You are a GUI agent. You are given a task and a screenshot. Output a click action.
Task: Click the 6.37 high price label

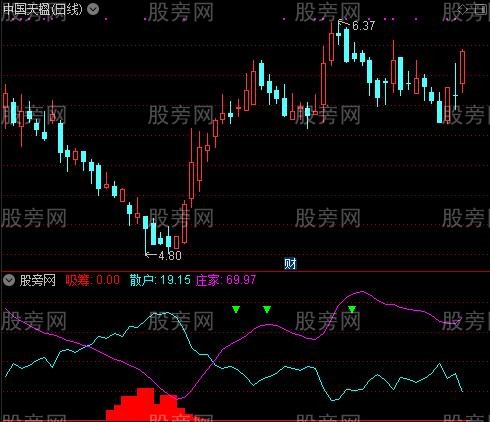tap(363, 25)
